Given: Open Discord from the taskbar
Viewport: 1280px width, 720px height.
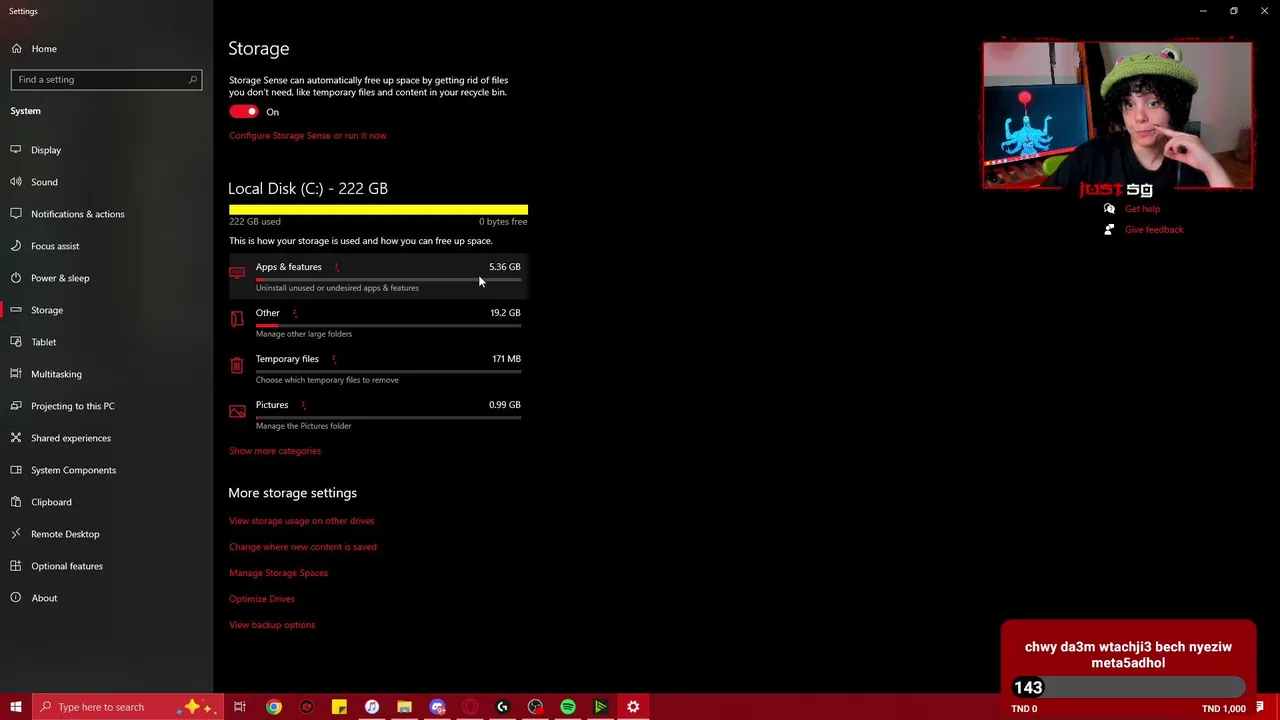Looking at the screenshot, I should pyautogui.click(x=437, y=707).
